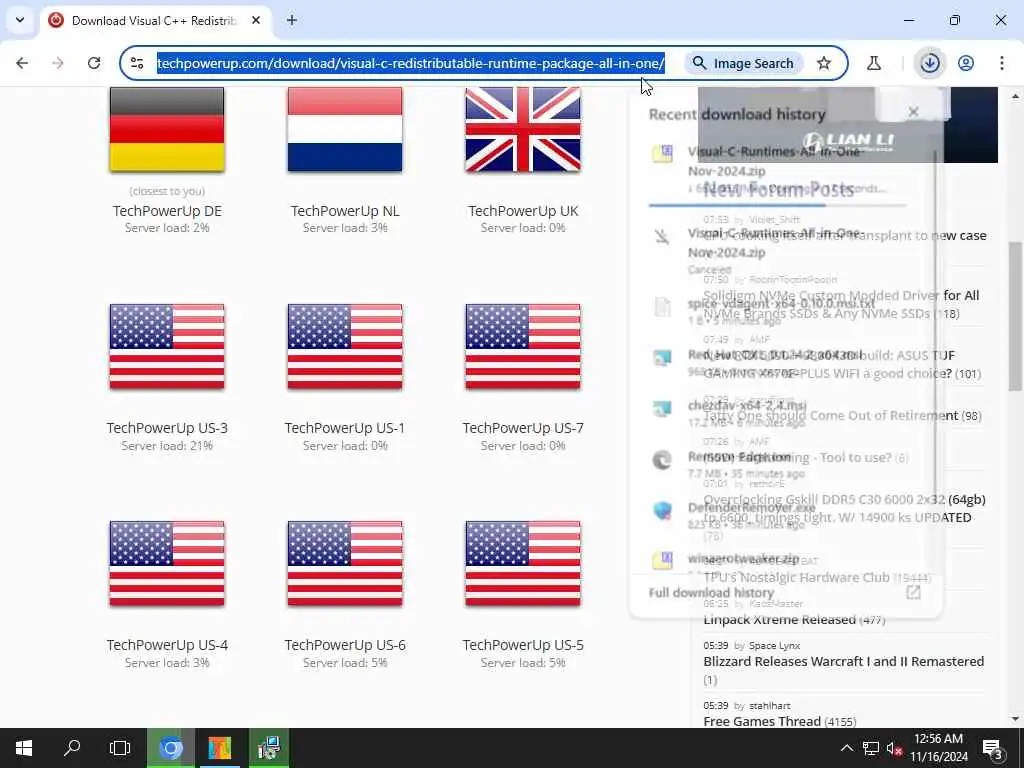Open Blizzard Releases Warcraft I and II Remastered
This screenshot has width=1024, height=768.
point(844,661)
